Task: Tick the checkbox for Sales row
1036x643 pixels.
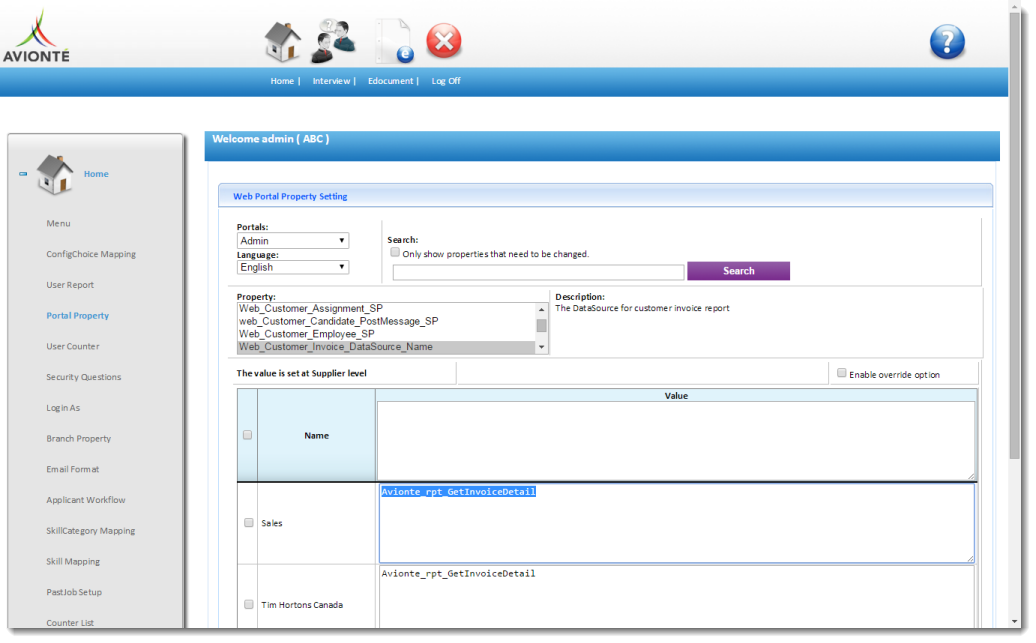Action: coord(248,523)
